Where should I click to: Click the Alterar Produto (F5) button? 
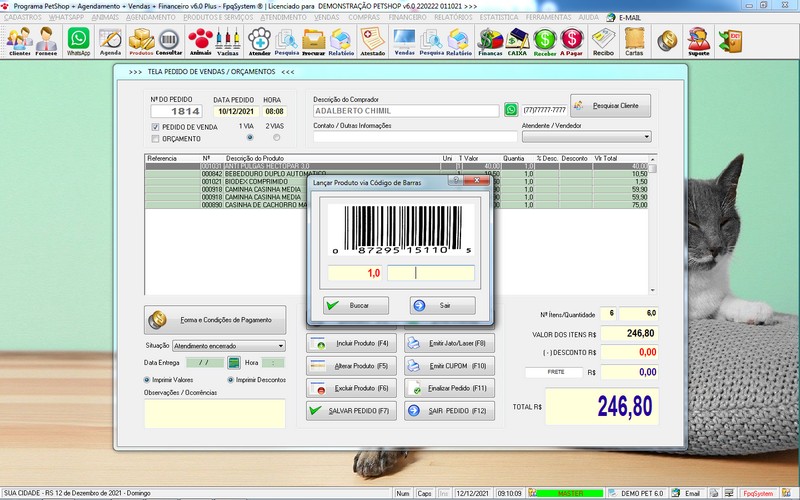(351, 366)
